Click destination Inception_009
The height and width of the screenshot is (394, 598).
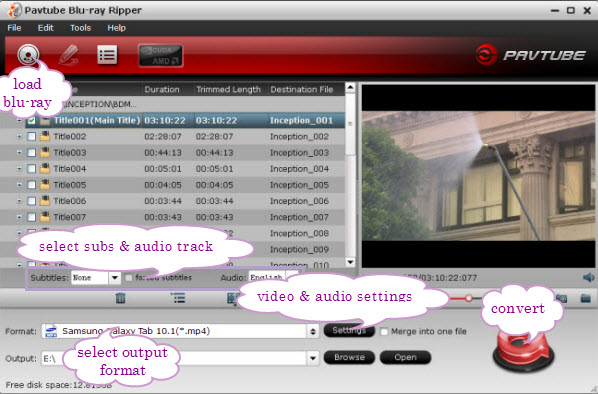(299, 249)
